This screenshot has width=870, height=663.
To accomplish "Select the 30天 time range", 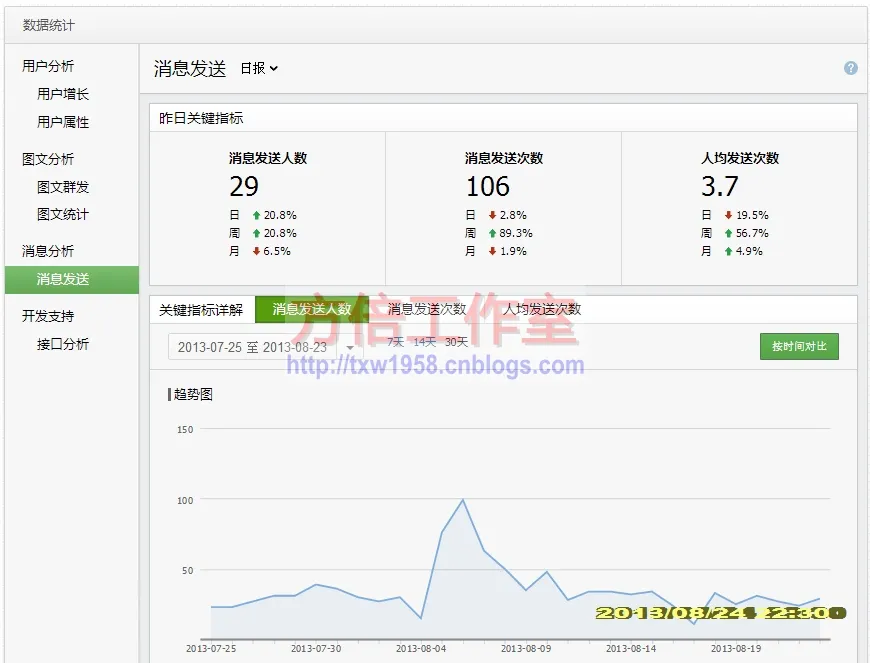I will tap(455, 342).
